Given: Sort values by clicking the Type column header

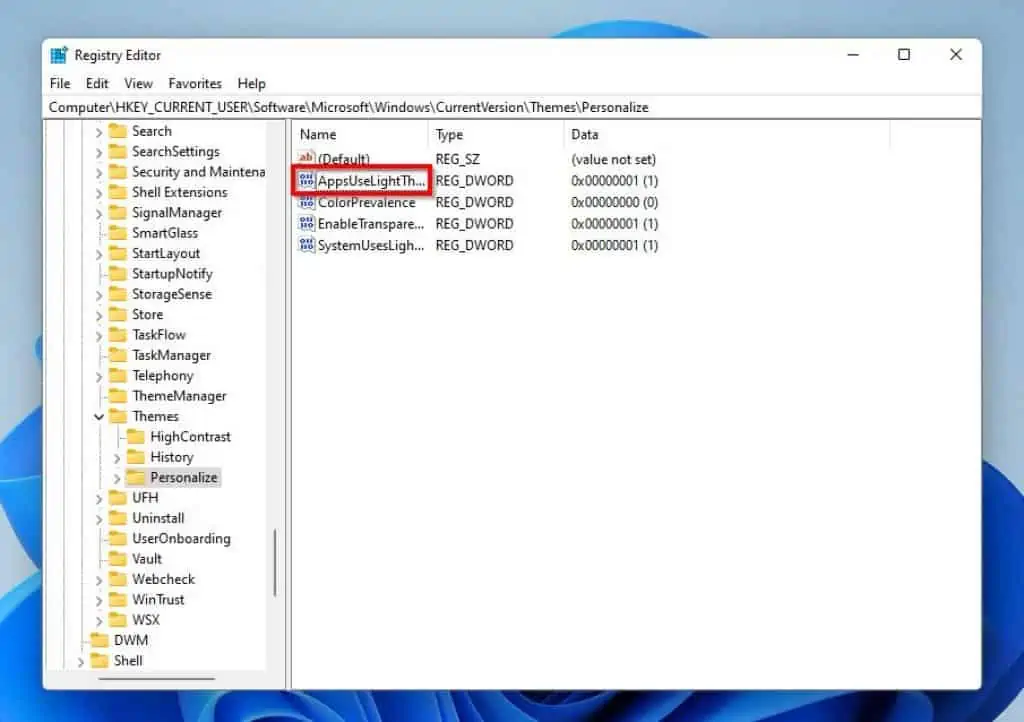Looking at the screenshot, I should coord(449,134).
